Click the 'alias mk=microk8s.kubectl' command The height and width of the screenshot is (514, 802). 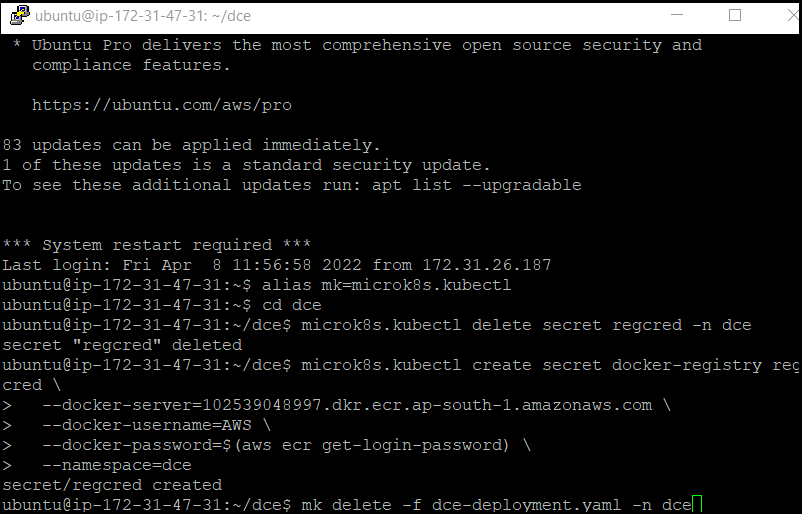[386, 285]
